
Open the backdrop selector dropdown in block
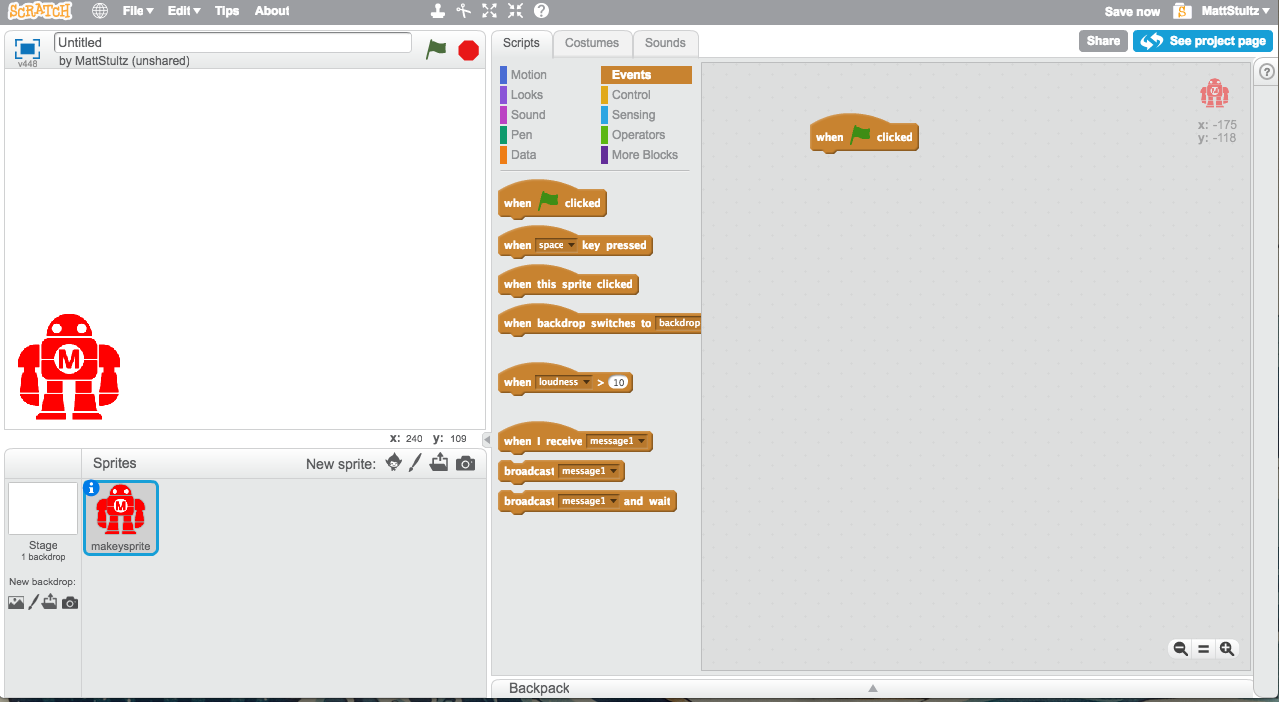[678, 323]
